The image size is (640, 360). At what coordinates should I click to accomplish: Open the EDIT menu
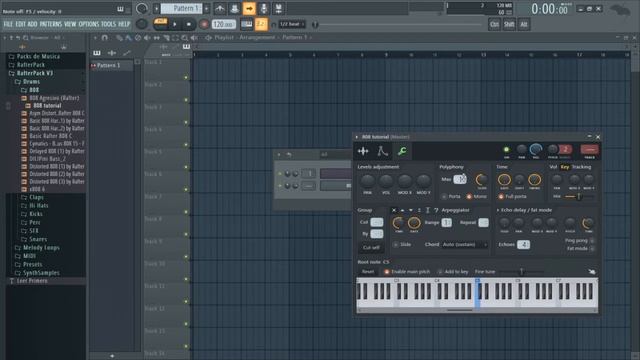pos(20,24)
